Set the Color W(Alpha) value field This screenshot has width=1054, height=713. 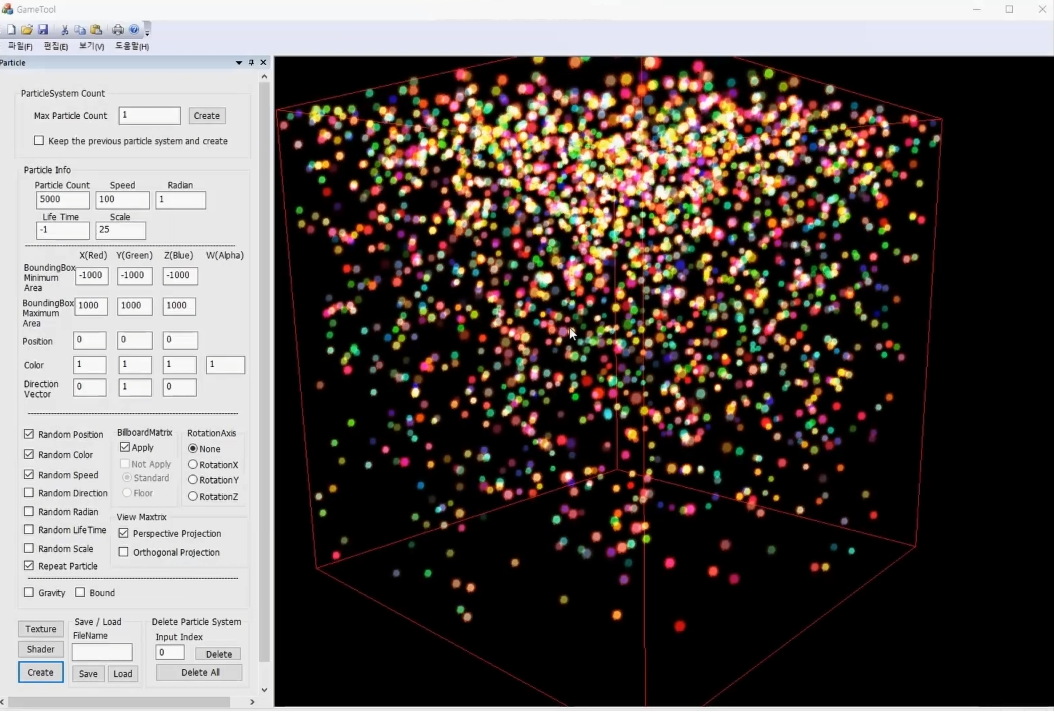225,365
